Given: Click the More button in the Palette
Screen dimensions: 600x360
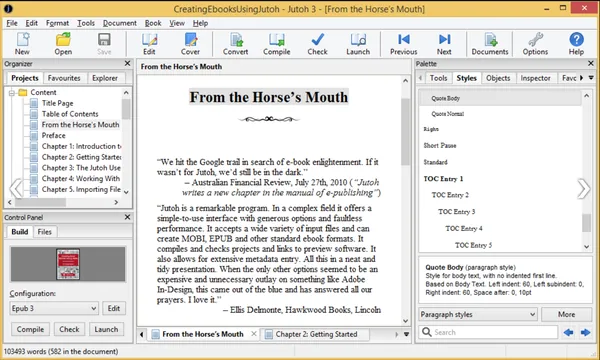Looking at the screenshot, I should pyautogui.click(x=566, y=314).
